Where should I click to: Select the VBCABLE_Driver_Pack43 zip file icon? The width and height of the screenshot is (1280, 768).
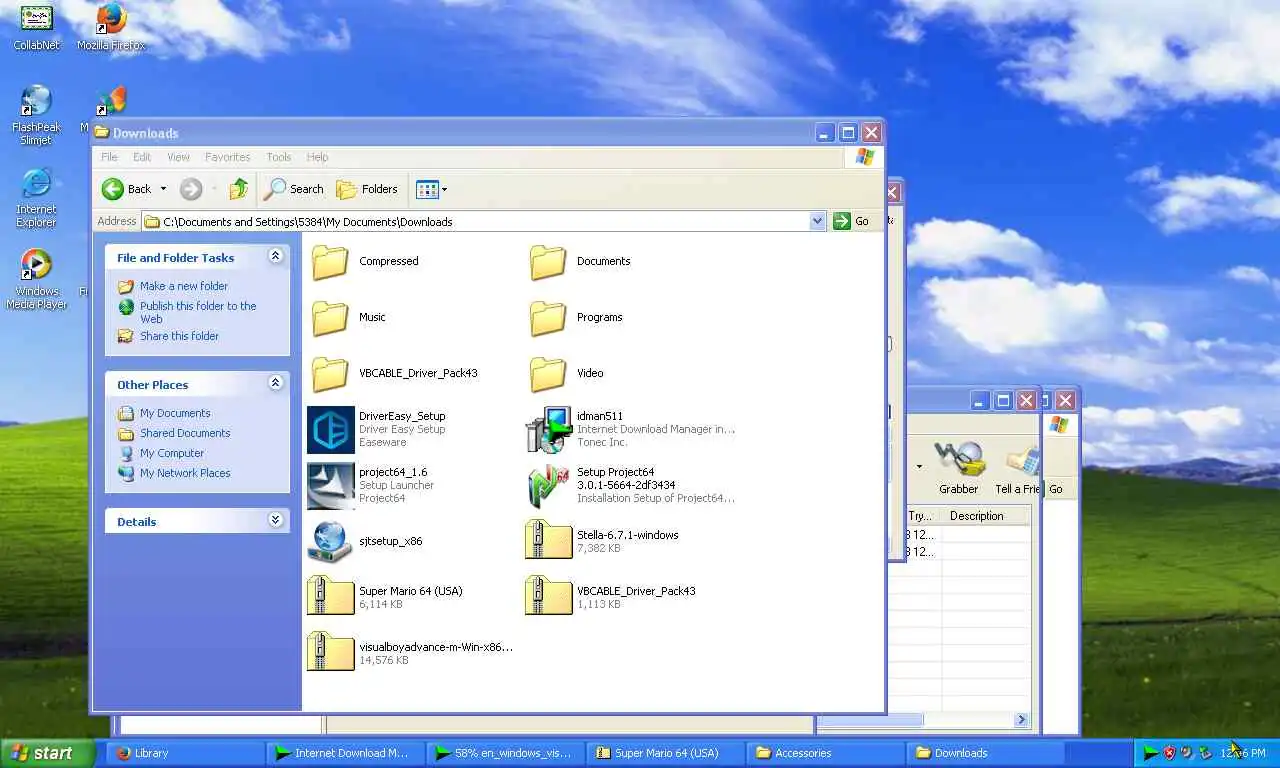(548, 597)
